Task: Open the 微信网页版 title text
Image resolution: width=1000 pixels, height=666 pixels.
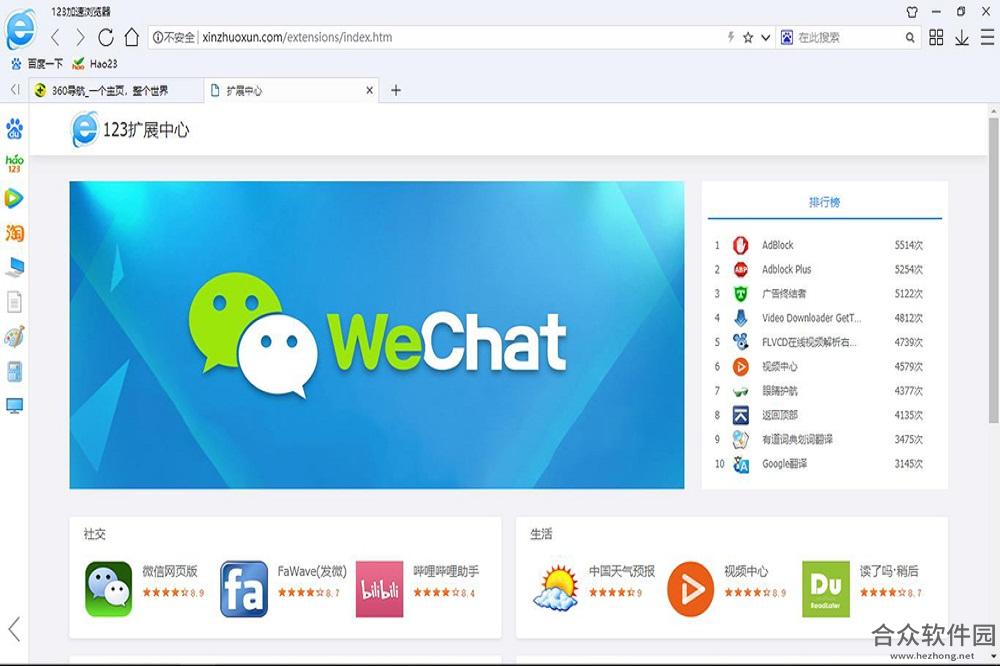Action: (x=170, y=572)
